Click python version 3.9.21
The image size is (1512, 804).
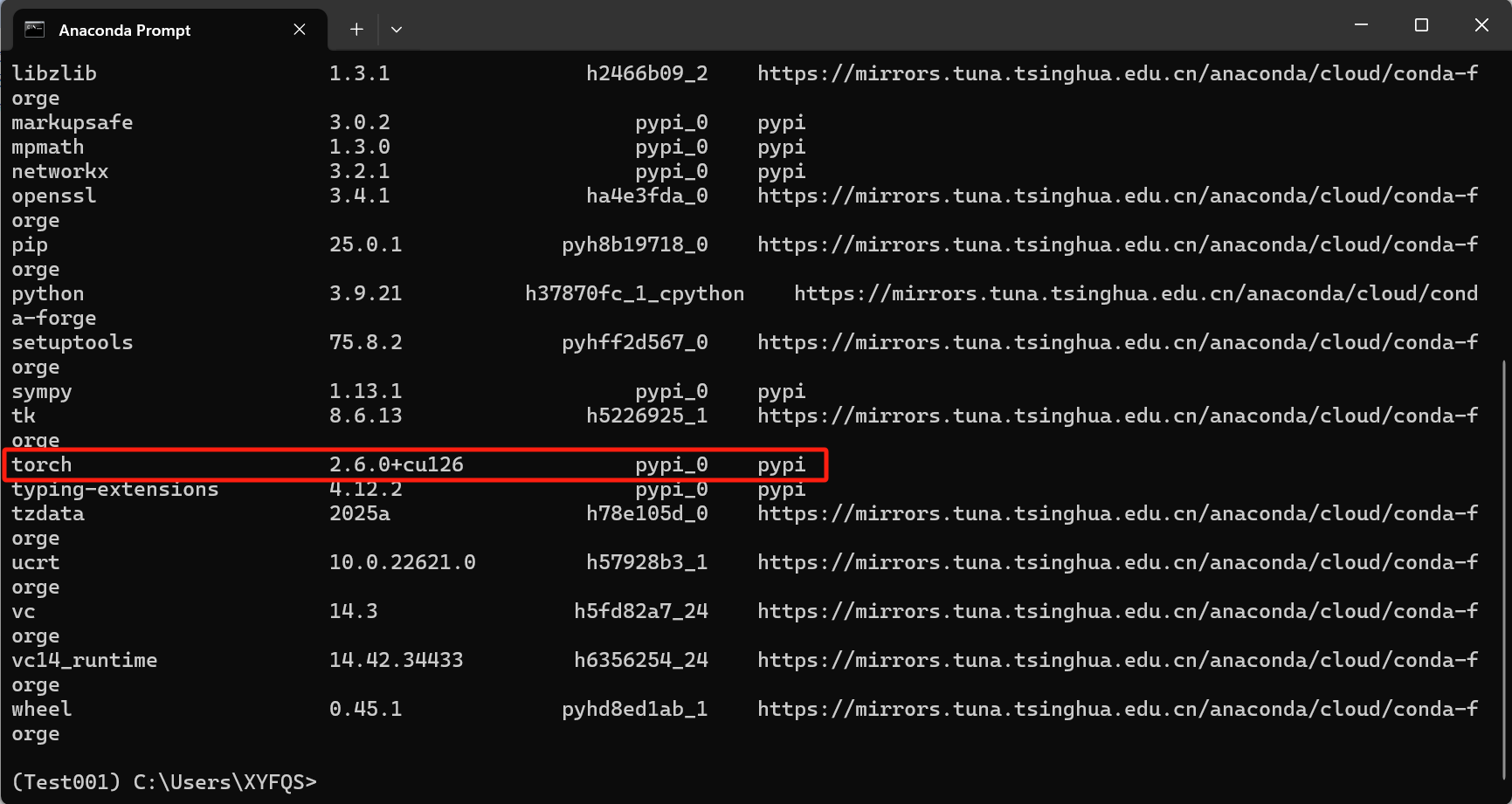click(x=366, y=293)
